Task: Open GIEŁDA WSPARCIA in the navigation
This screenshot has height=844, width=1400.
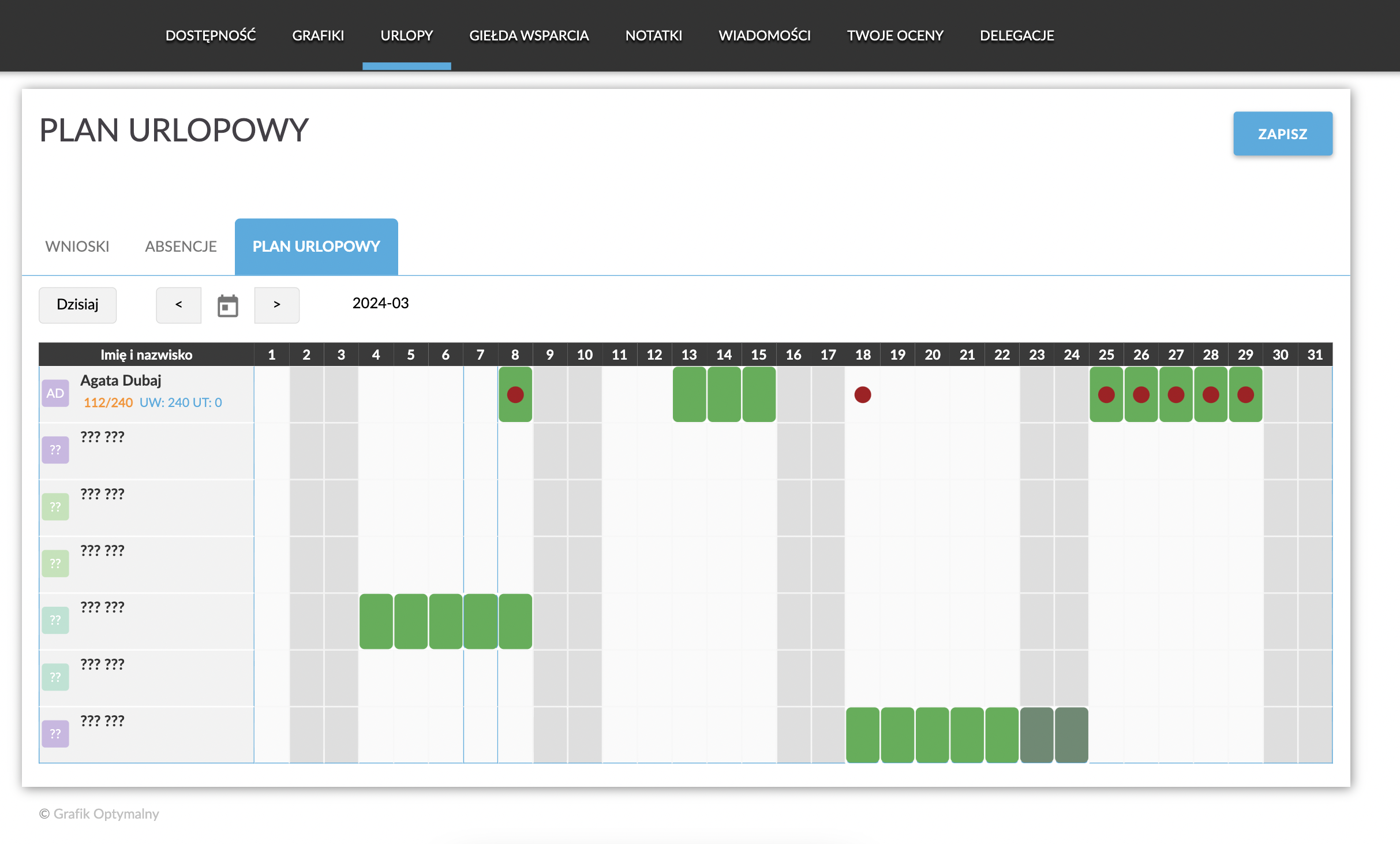Action: [529, 36]
